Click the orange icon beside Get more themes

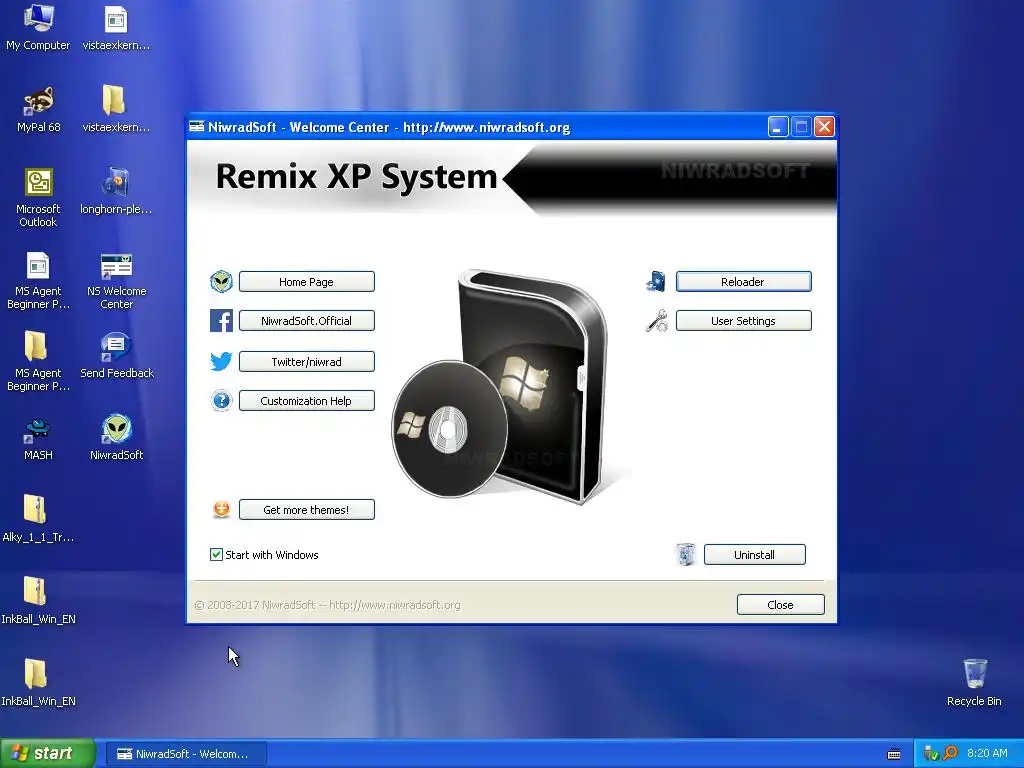(221, 509)
